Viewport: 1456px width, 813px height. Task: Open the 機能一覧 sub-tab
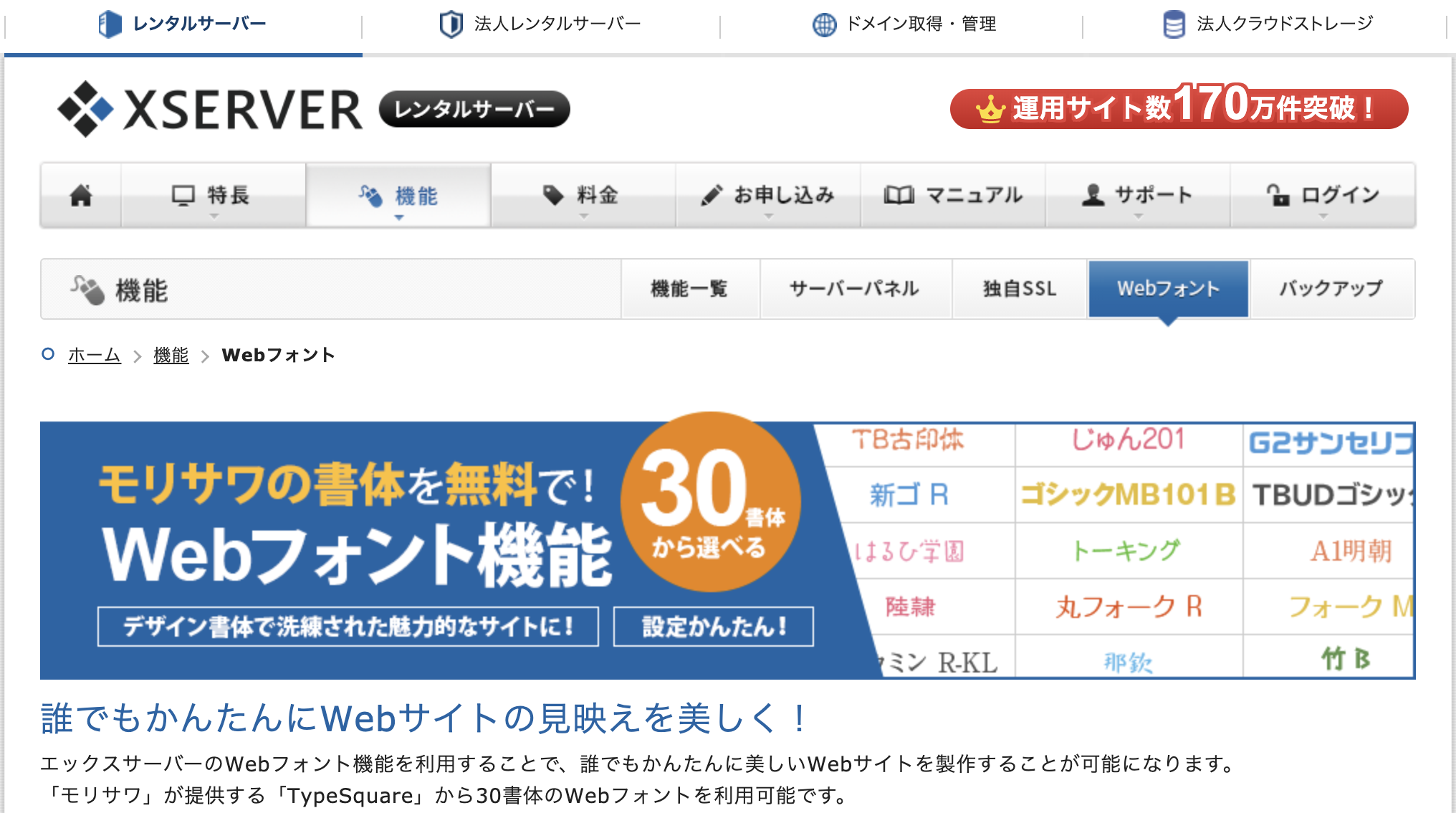[690, 289]
